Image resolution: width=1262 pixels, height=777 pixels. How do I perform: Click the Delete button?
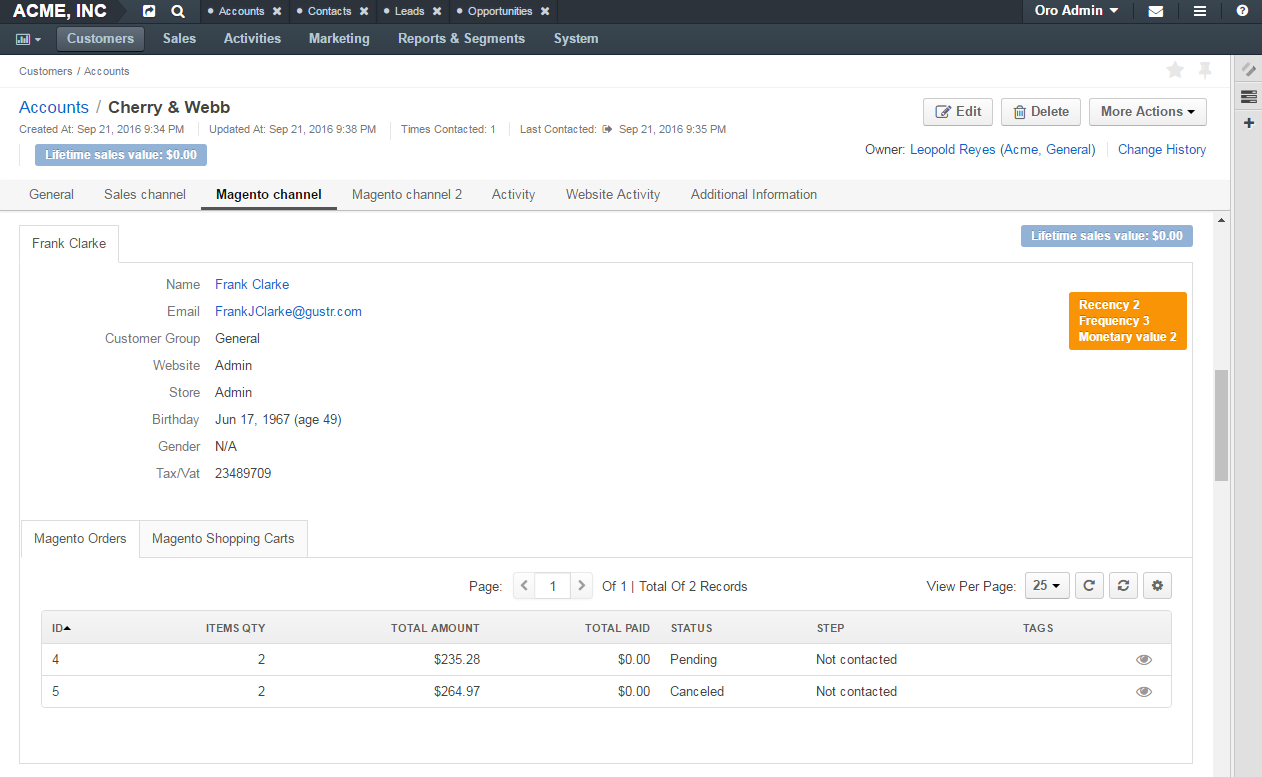1041,112
